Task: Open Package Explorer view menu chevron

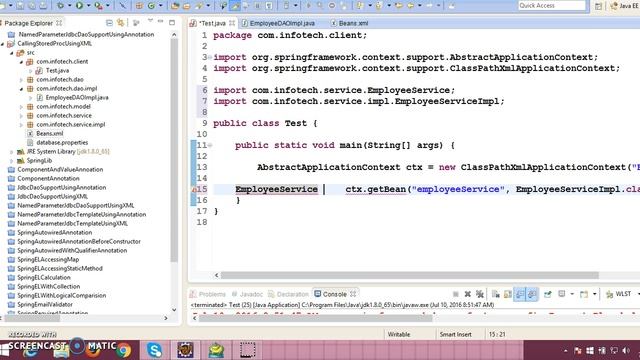Action: click(150, 21)
